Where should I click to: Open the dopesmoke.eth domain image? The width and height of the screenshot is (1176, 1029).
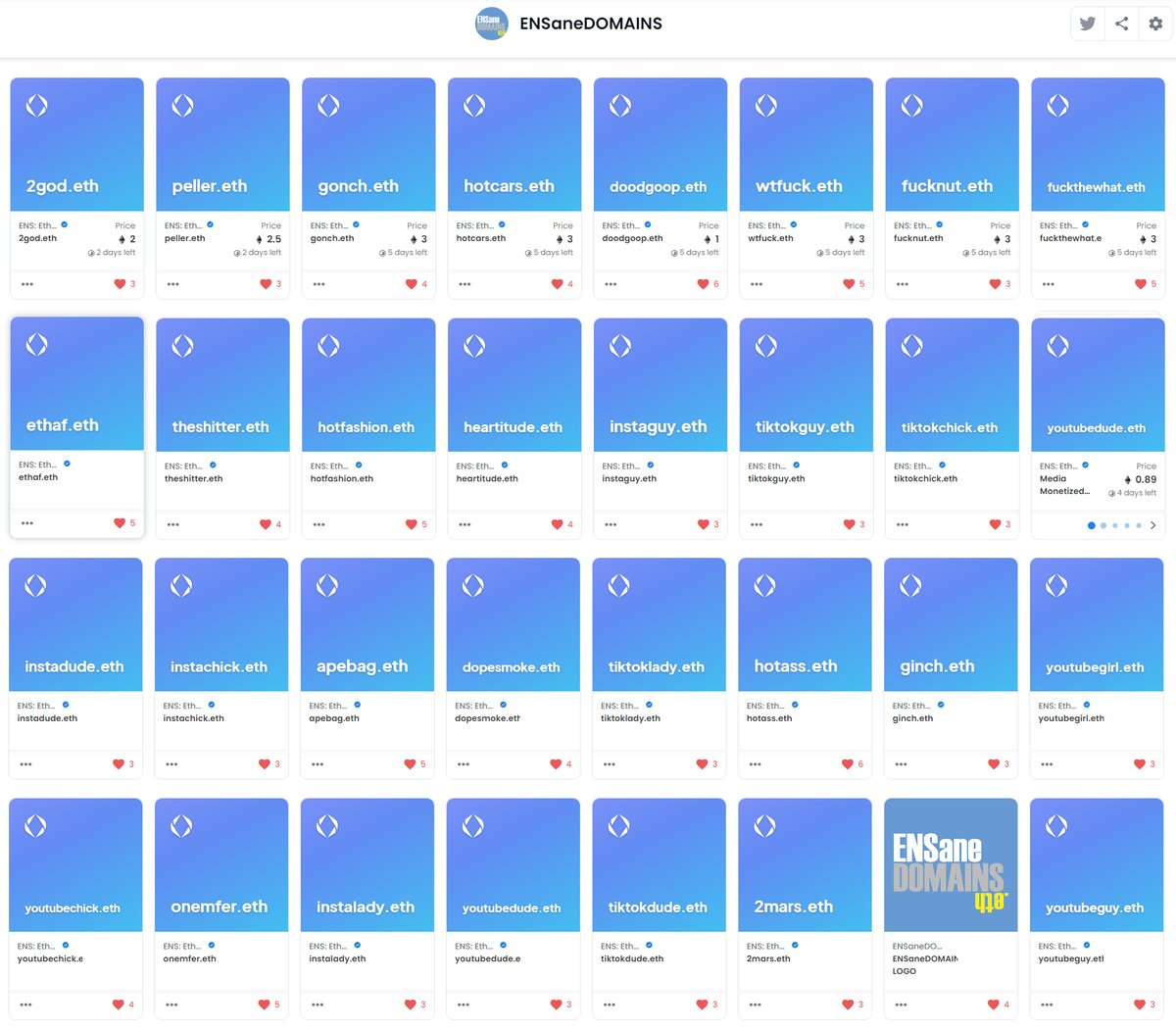(x=514, y=625)
